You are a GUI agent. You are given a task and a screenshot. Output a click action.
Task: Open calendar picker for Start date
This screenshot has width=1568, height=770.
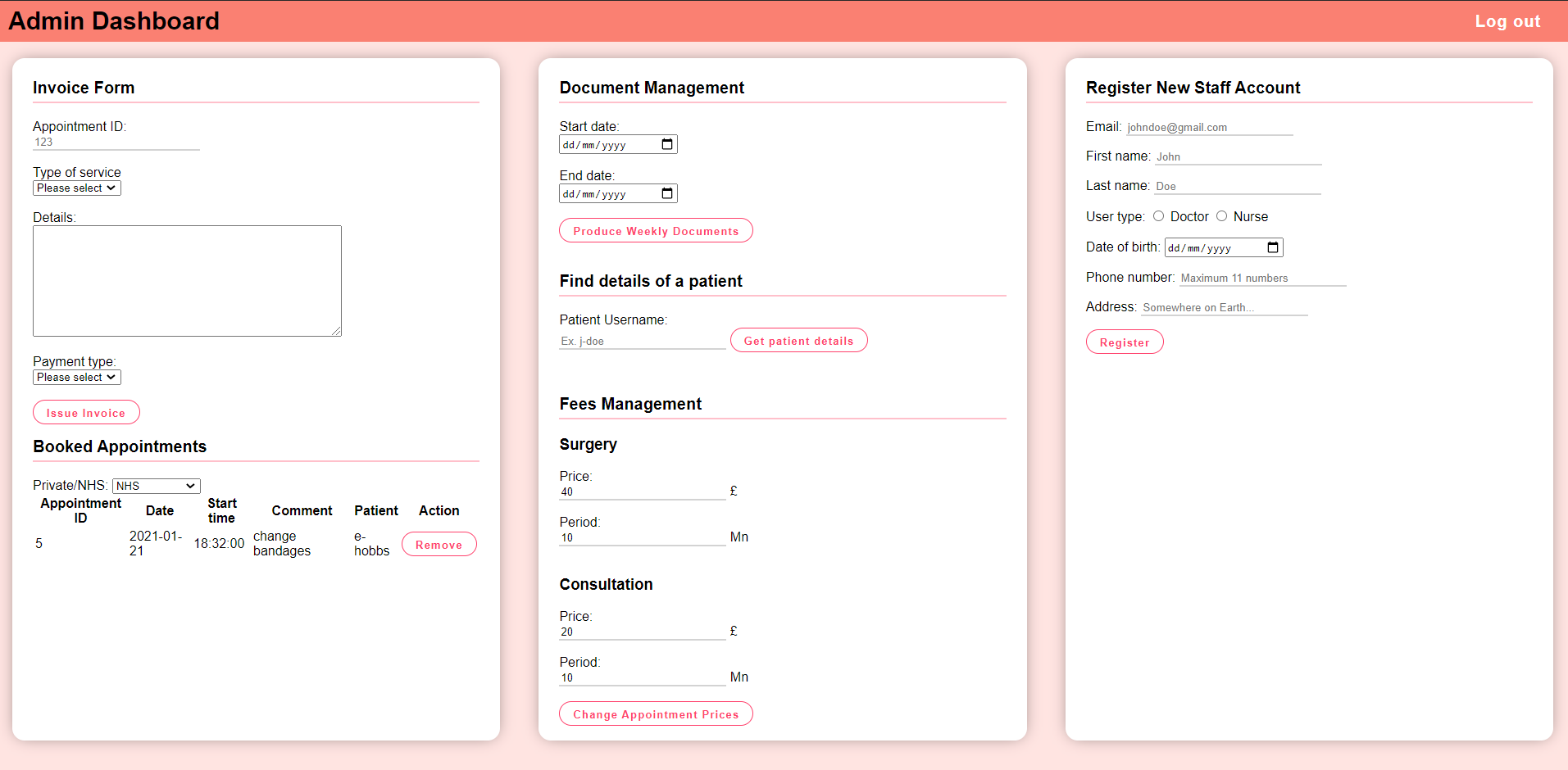[x=667, y=145]
